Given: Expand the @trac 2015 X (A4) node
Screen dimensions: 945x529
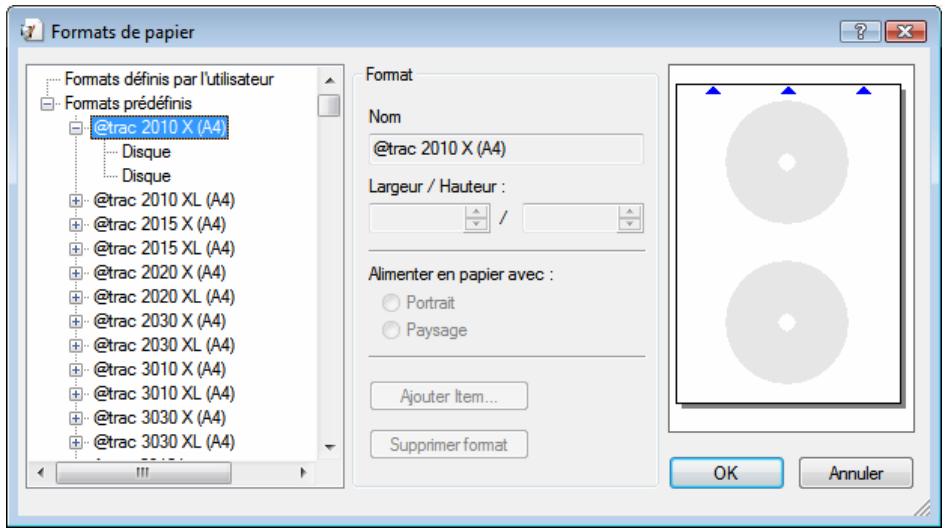Looking at the screenshot, I should (x=75, y=224).
